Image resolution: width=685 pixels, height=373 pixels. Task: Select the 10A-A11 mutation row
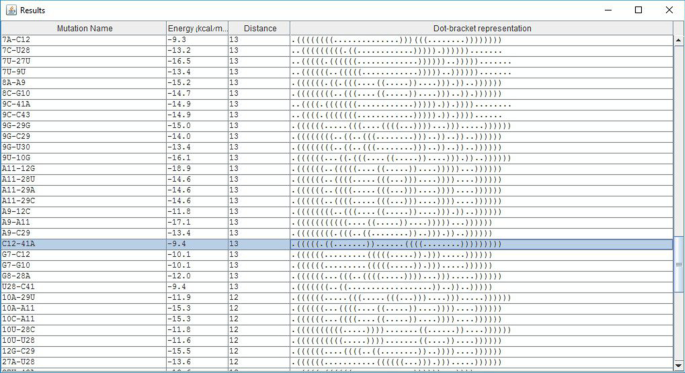coord(337,308)
